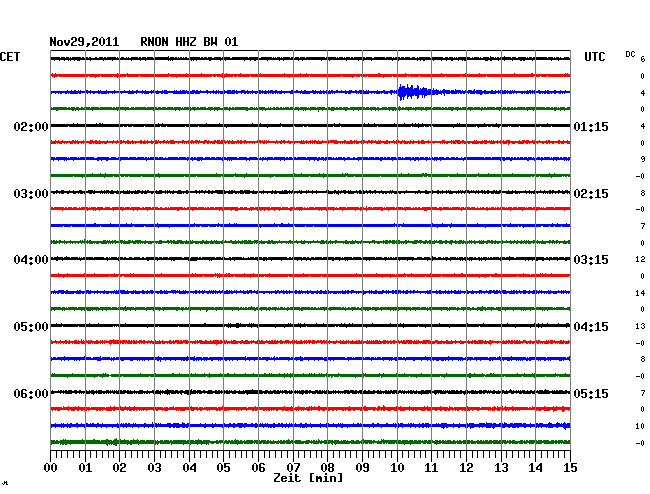Click the 01:15 UTC time label

pyautogui.click(x=591, y=126)
